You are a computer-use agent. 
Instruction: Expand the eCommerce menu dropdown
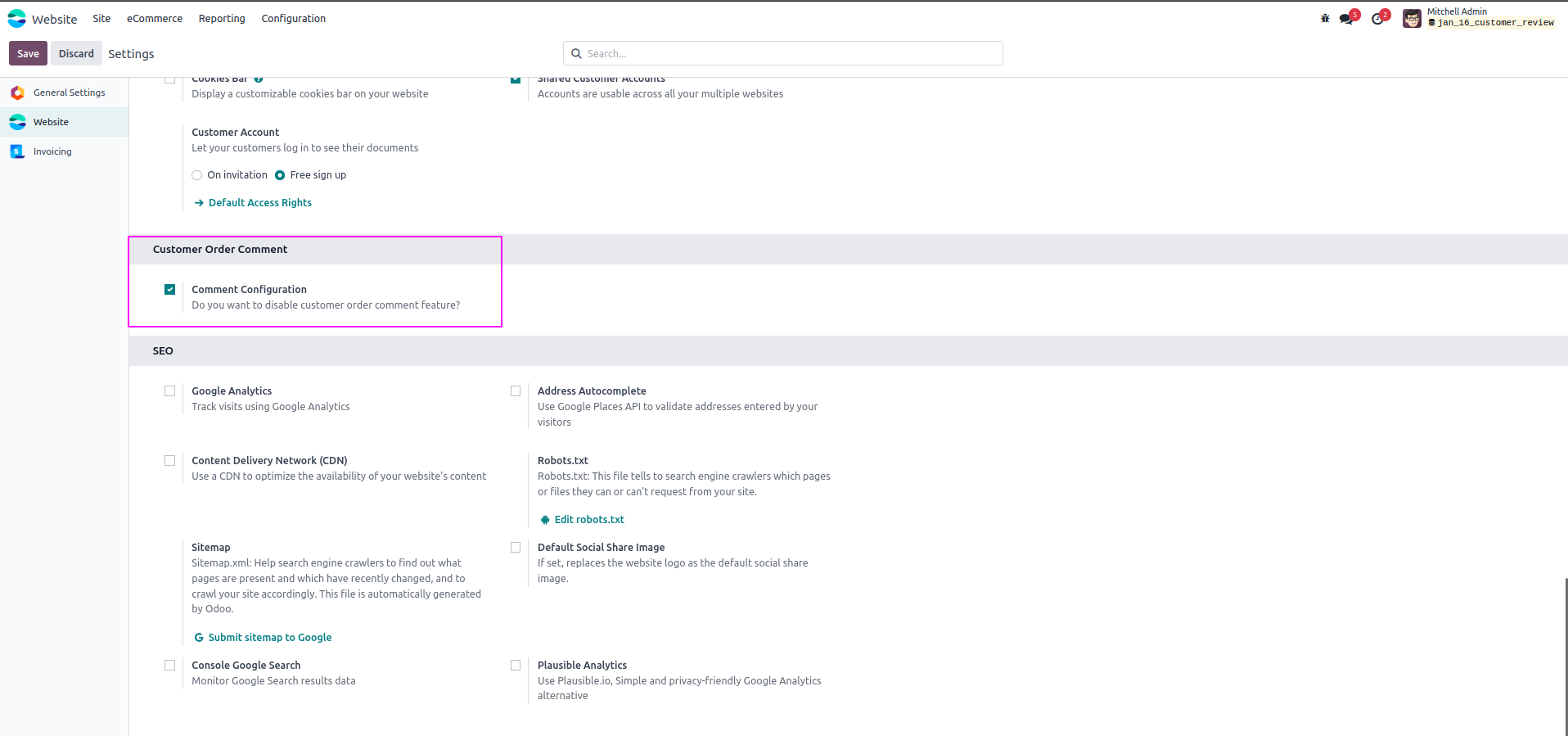point(155,19)
